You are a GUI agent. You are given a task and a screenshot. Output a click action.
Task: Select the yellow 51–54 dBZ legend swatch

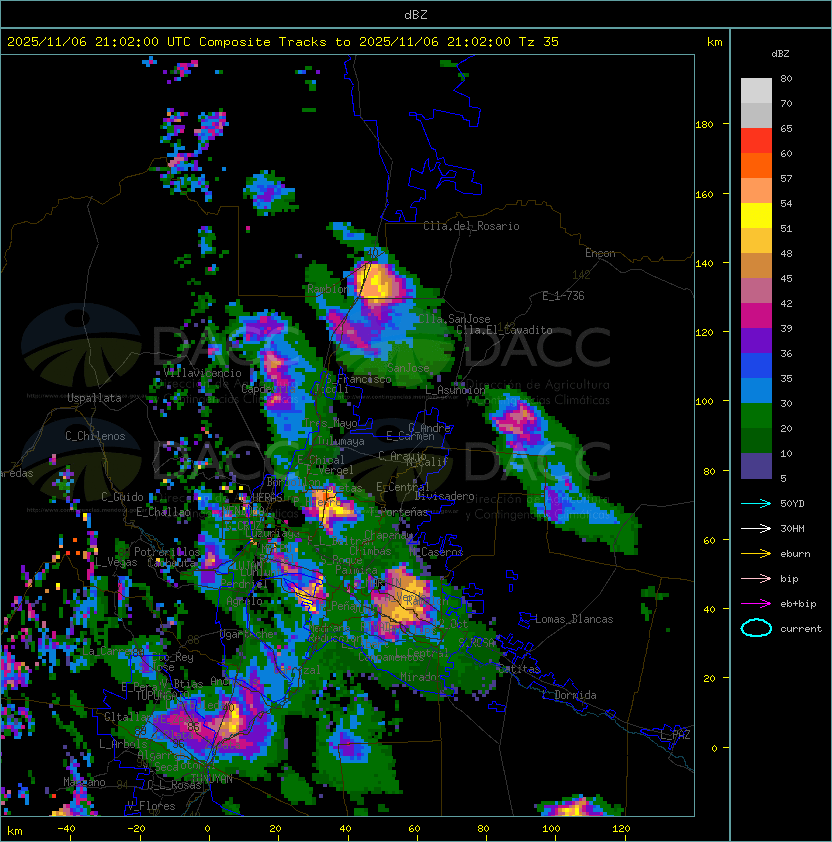click(756, 215)
